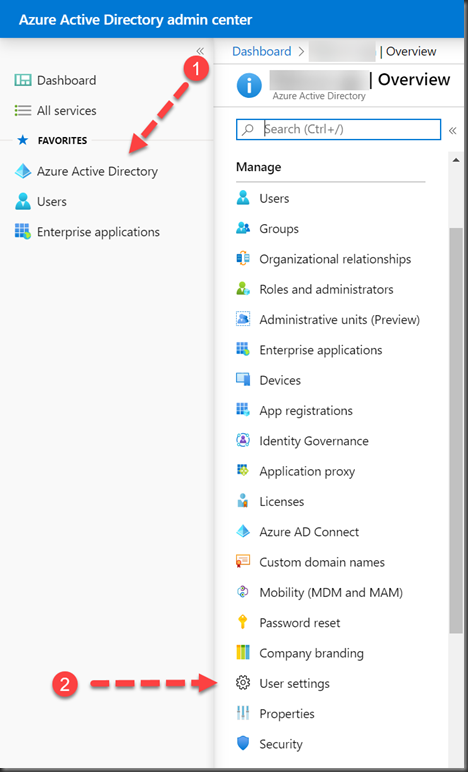Open the Dashboard breadcrumb link
Image resolution: width=468 pixels, height=772 pixels.
pos(262,51)
